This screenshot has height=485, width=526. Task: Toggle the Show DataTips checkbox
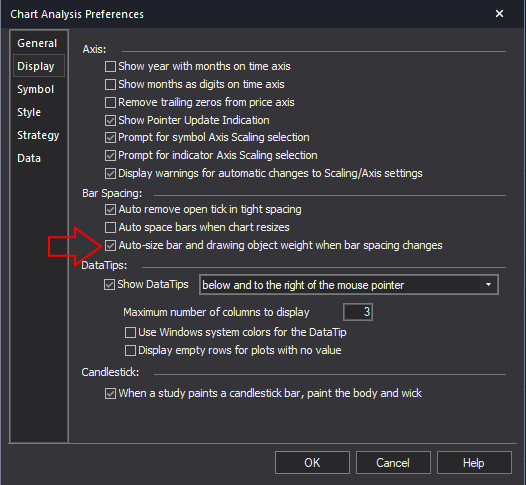(109, 284)
